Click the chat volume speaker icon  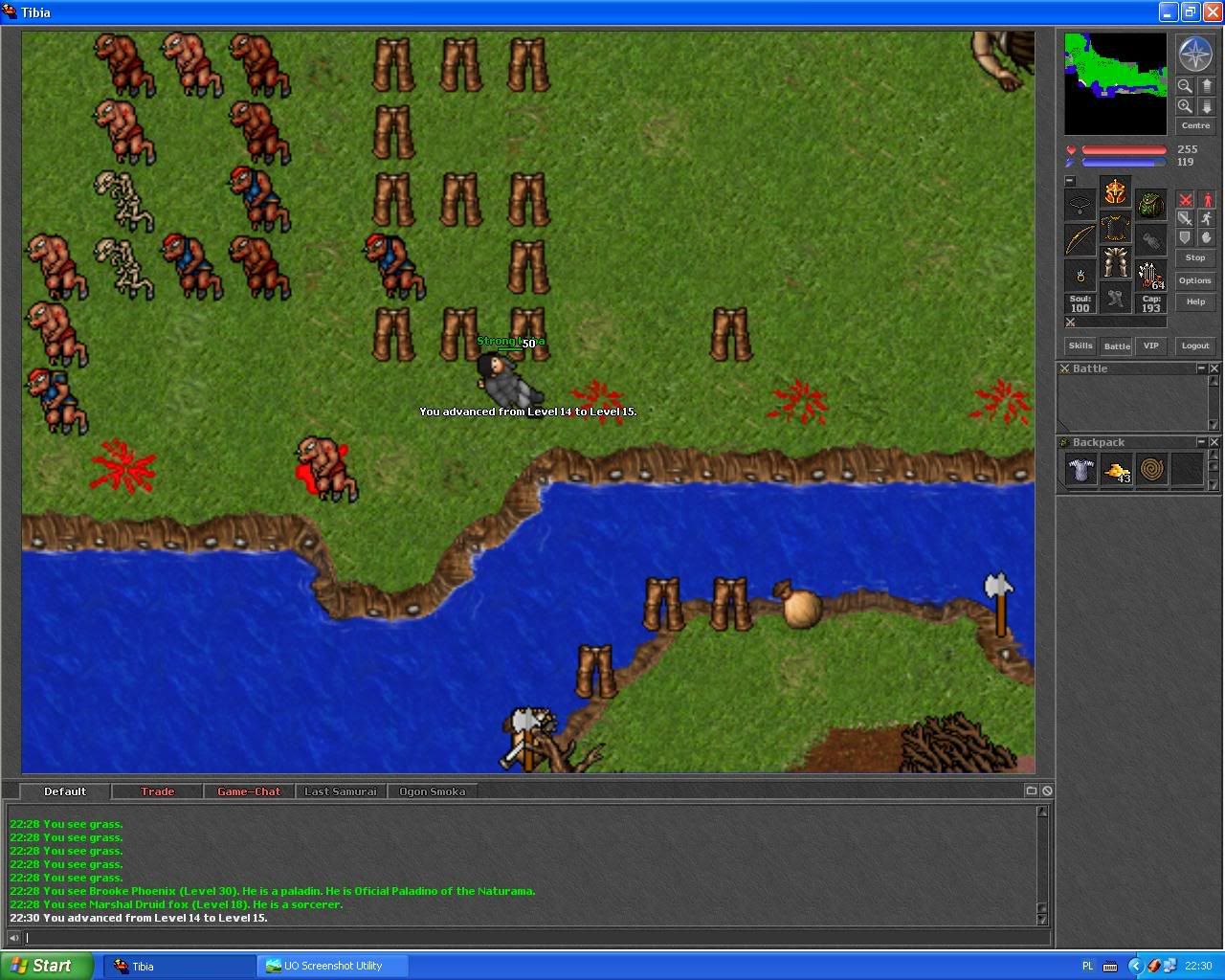click(x=13, y=938)
